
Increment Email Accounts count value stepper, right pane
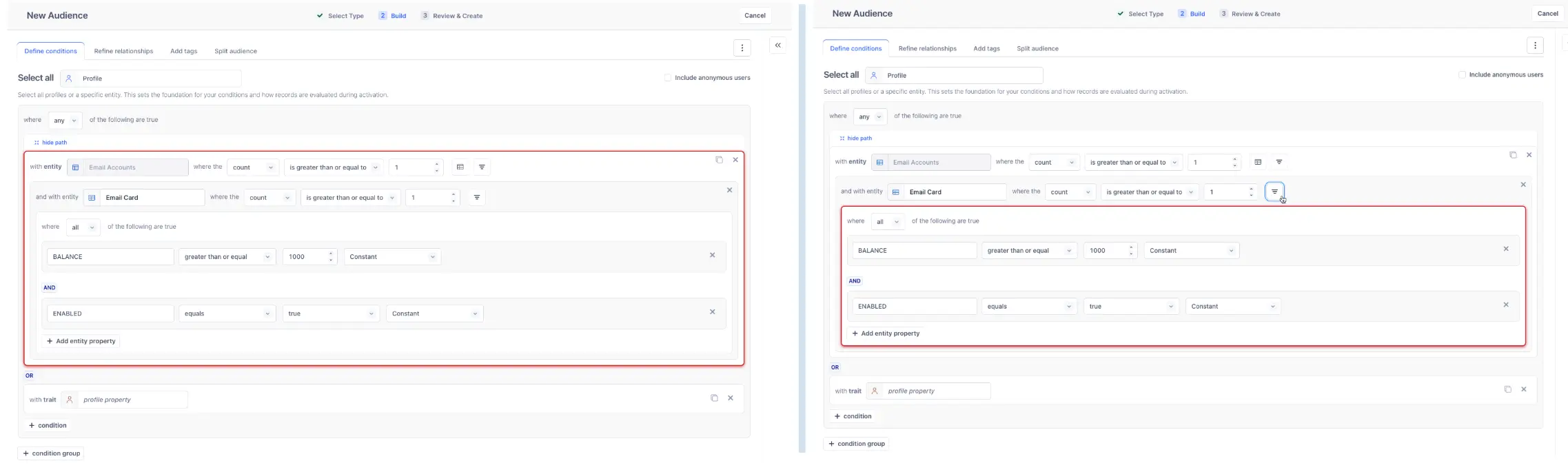tap(1235, 158)
